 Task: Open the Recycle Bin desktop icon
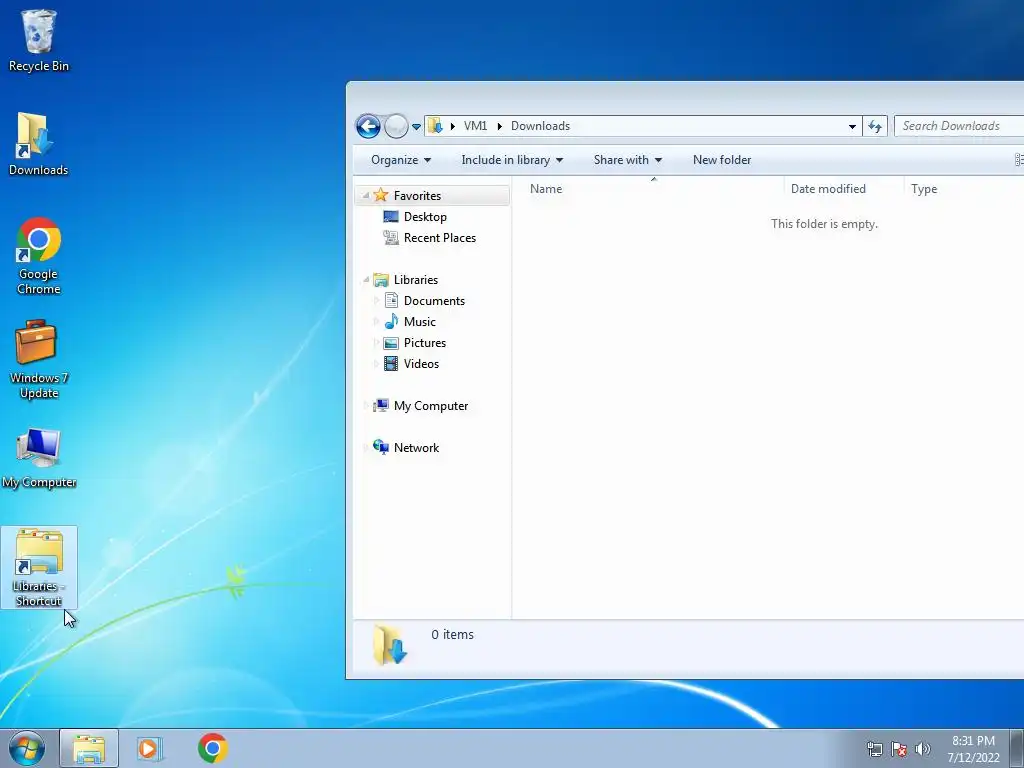tap(39, 40)
